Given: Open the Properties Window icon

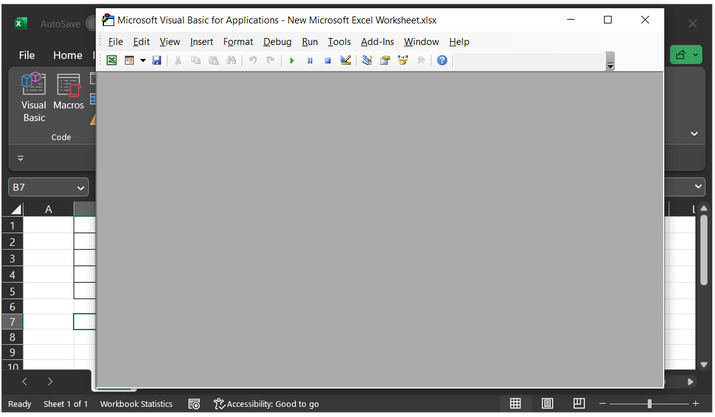Looking at the screenshot, I should pyautogui.click(x=385, y=60).
